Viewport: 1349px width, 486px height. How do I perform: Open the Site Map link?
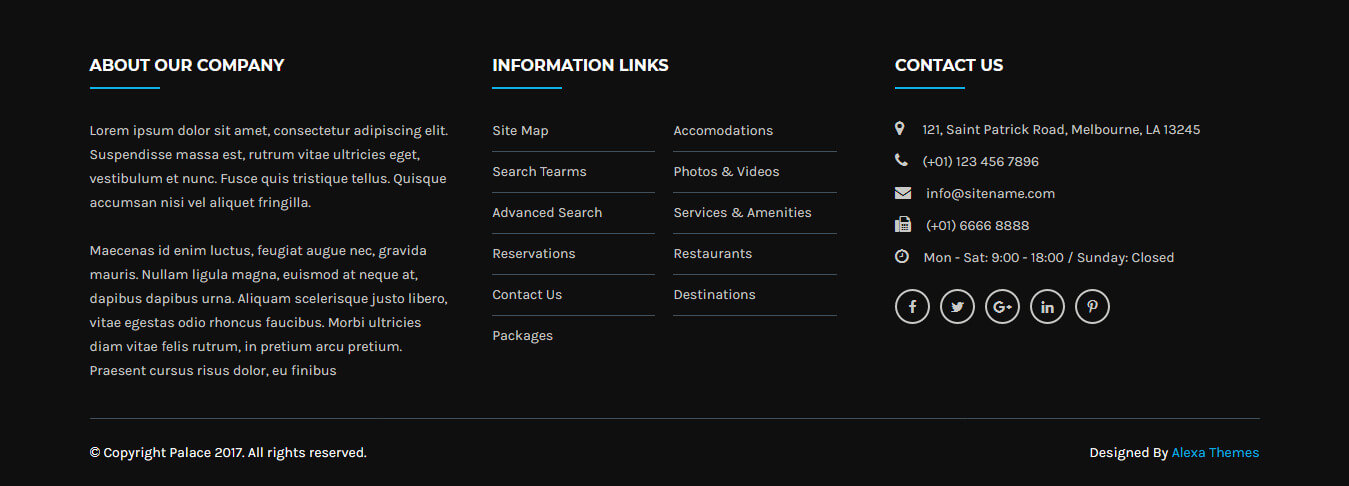[x=520, y=131]
